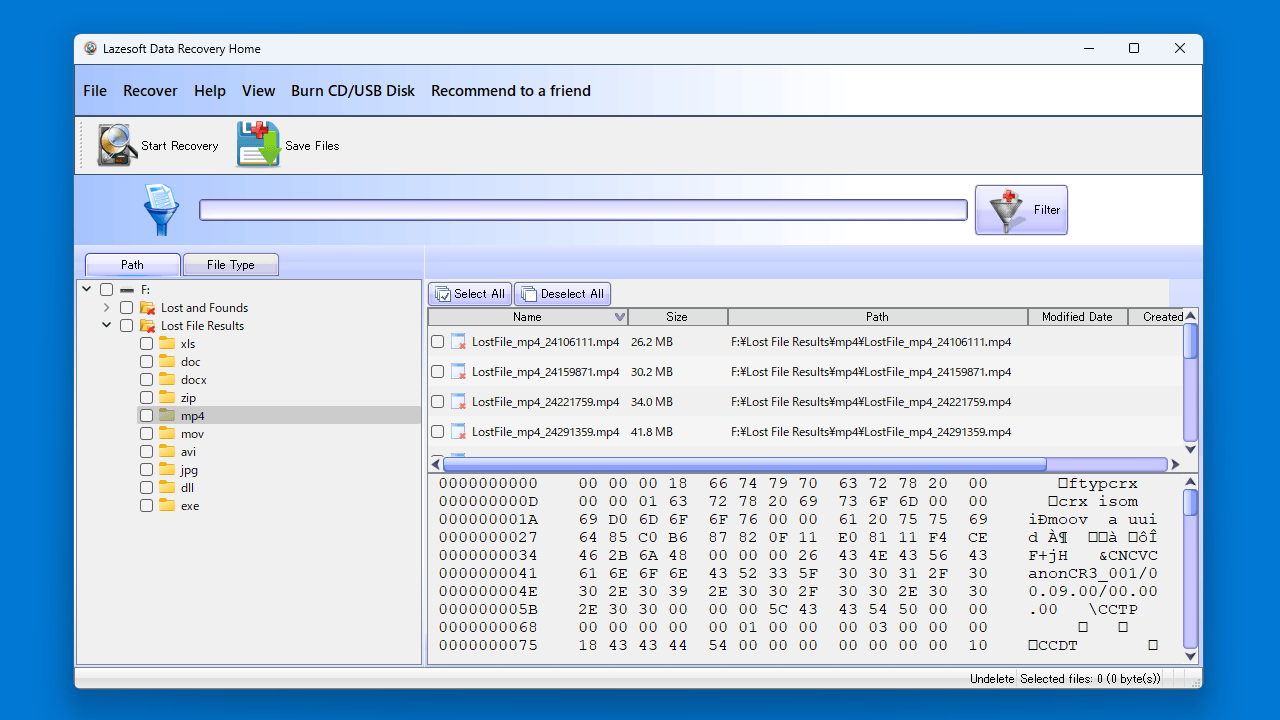Open the Help menu

click(x=210, y=91)
